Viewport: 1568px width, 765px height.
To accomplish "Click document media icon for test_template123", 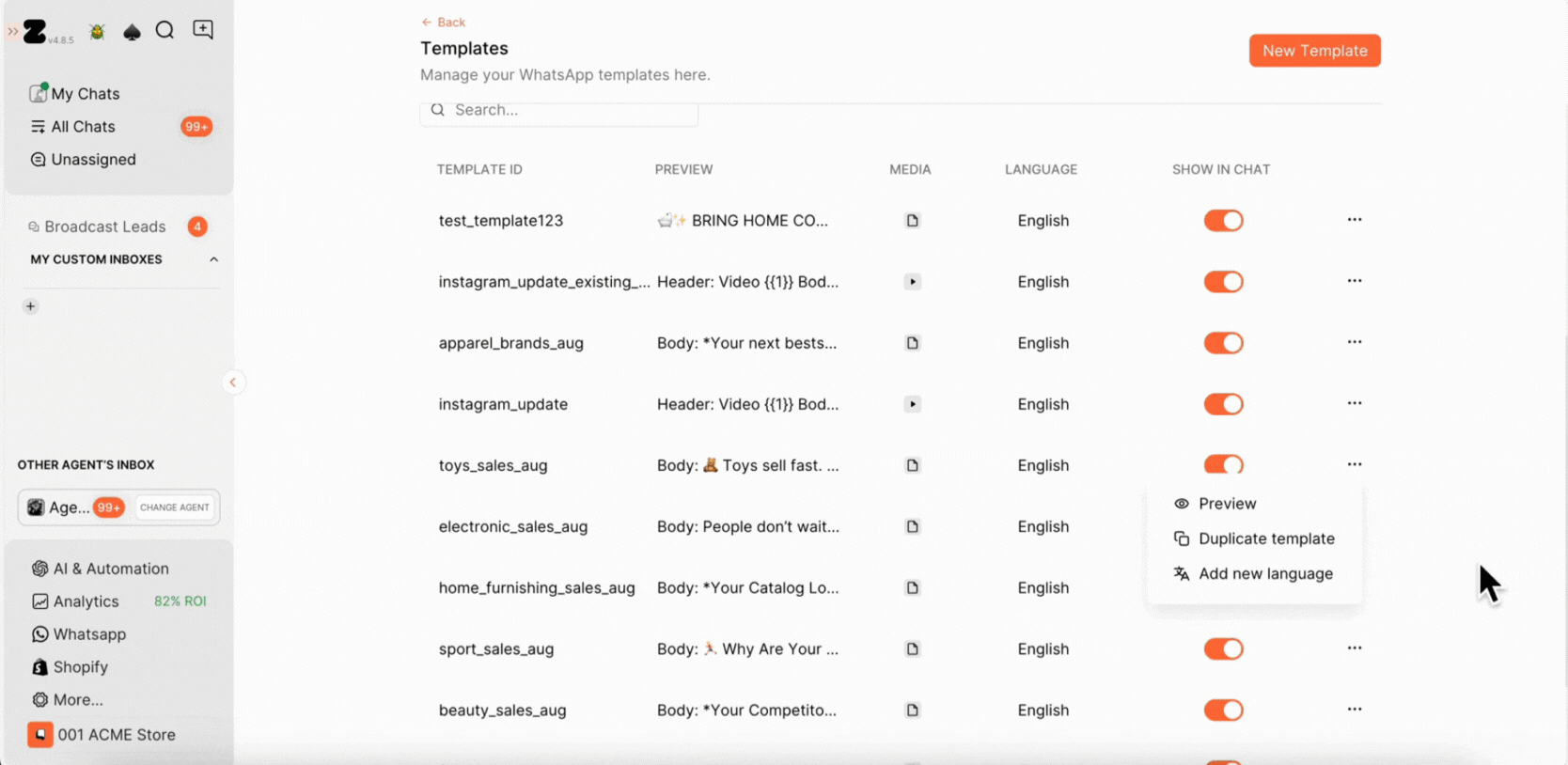I will click(912, 221).
